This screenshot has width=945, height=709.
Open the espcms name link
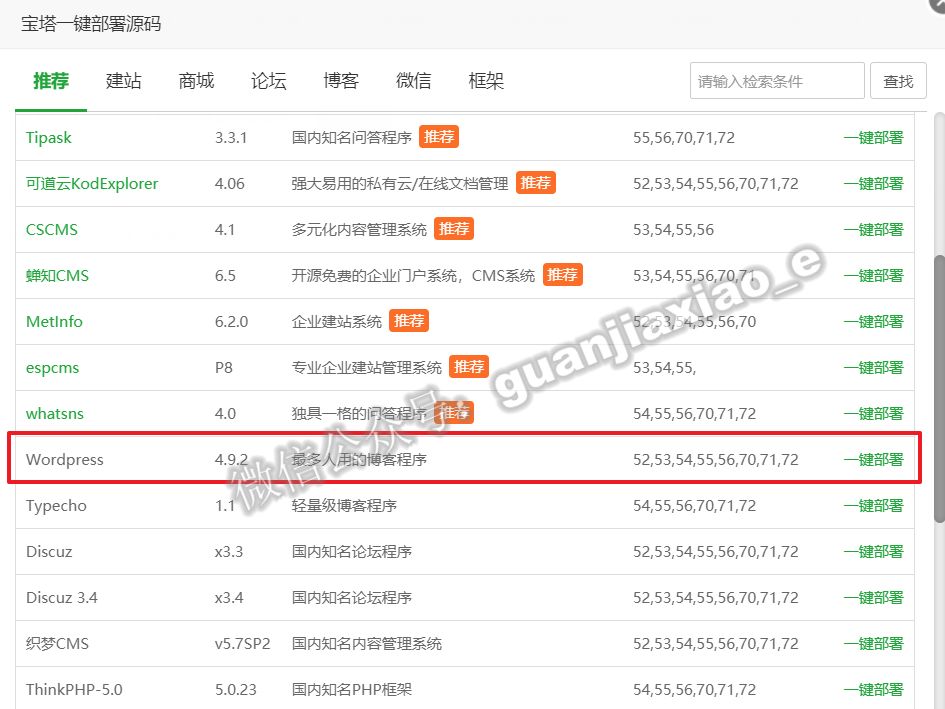tap(52, 368)
